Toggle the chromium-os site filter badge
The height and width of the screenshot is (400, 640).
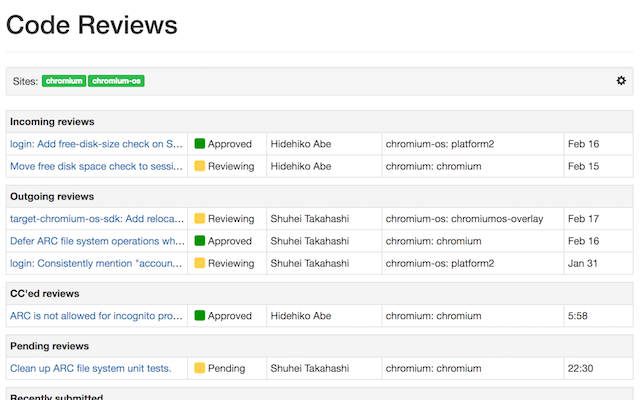(116, 81)
